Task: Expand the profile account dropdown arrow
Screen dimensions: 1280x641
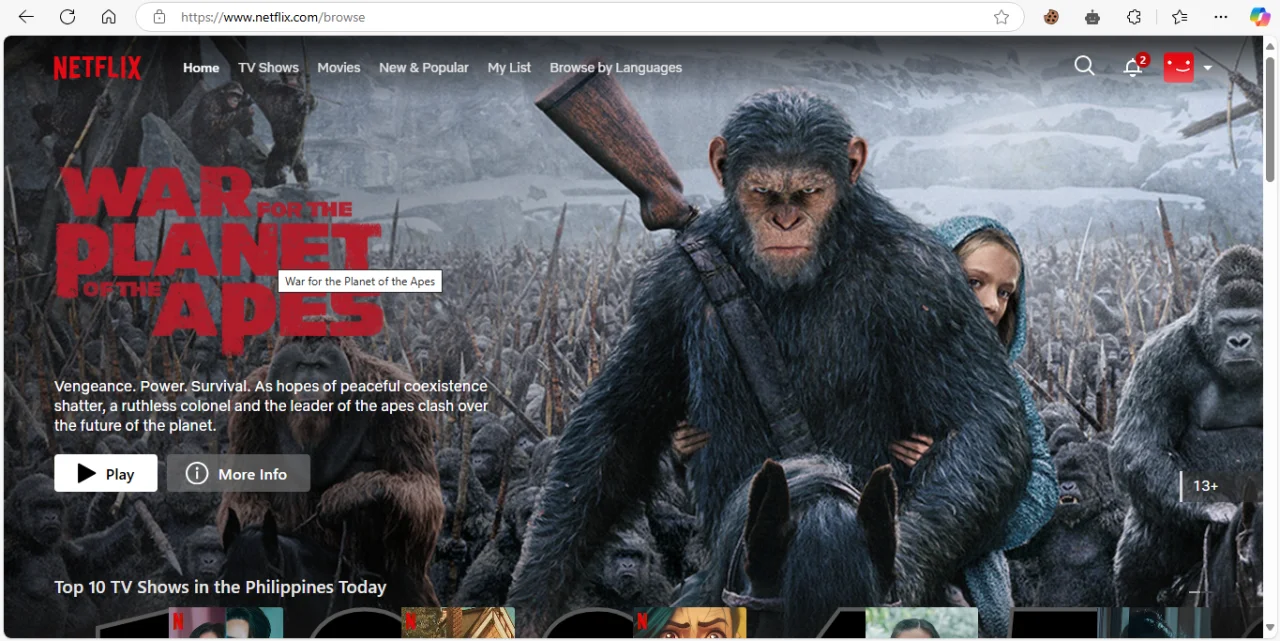Action: pyautogui.click(x=1207, y=68)
